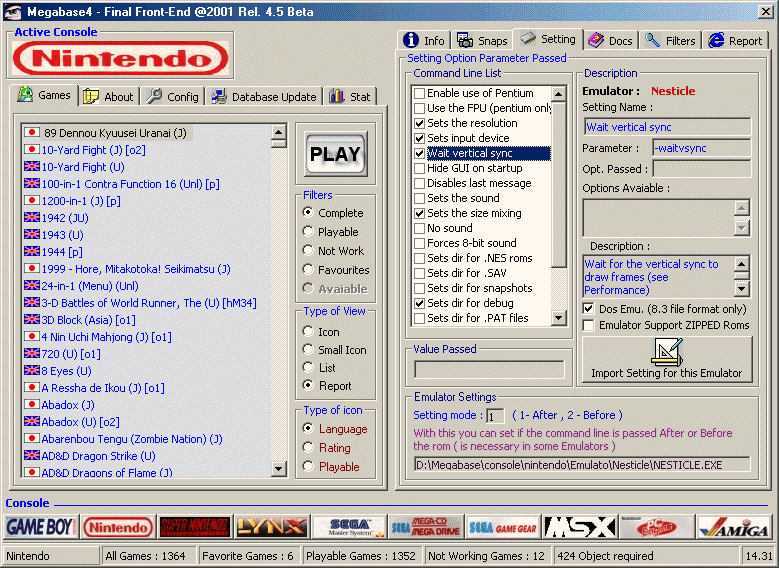Open the Stat tab
This screenshot has width=779, height=568.
click(x=350, y=96)
